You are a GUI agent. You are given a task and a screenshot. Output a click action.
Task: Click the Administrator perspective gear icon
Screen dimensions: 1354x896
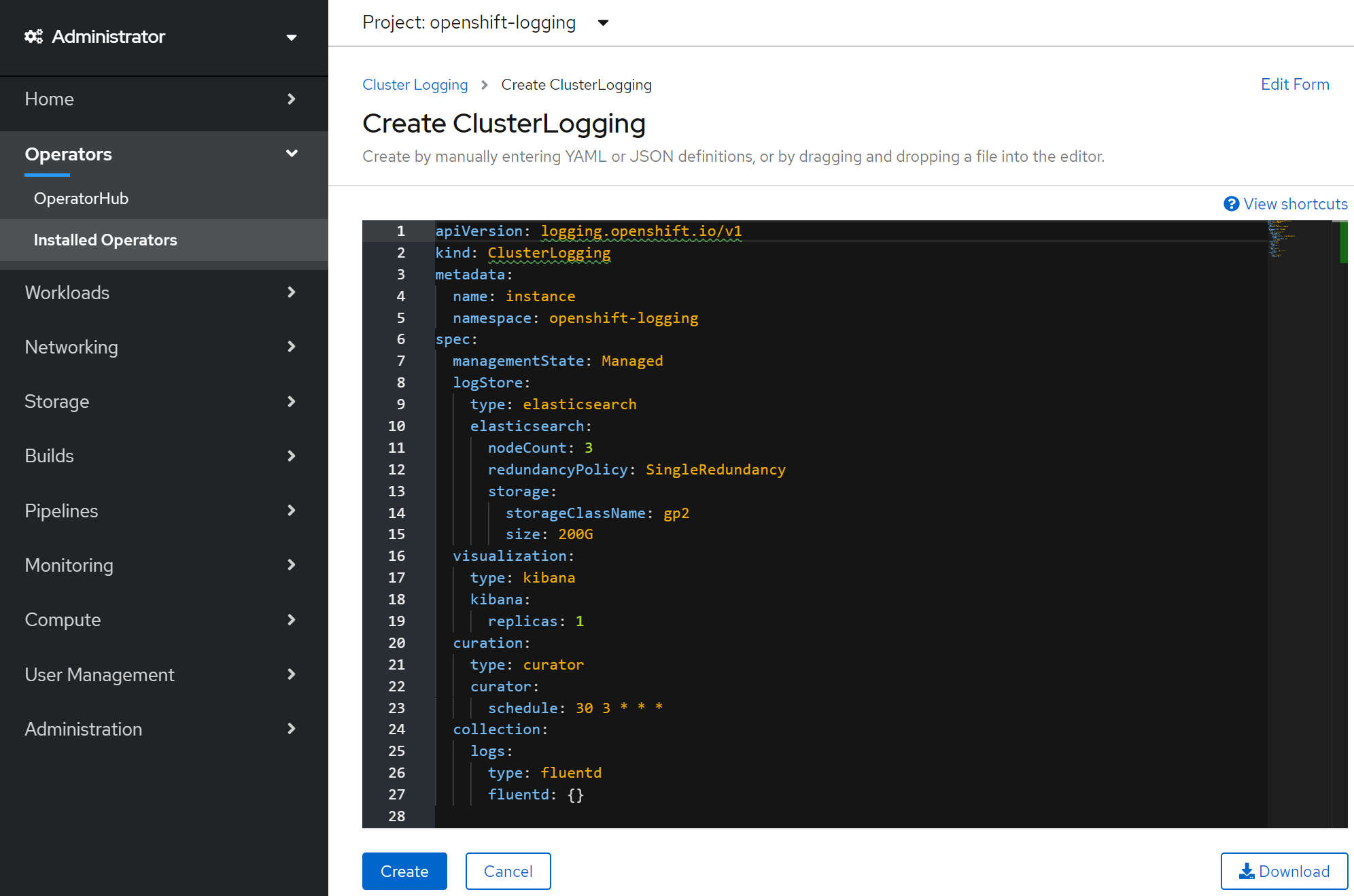click(x=33, y=37)
